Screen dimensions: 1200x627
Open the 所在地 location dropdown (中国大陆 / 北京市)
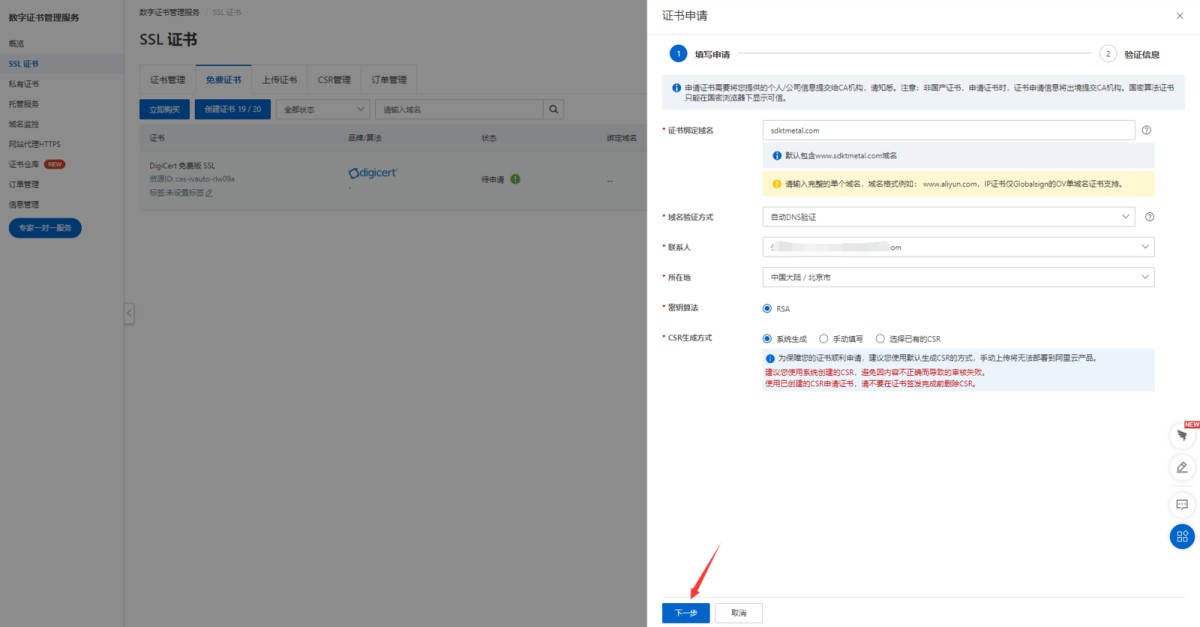click(x=958, y=277)
